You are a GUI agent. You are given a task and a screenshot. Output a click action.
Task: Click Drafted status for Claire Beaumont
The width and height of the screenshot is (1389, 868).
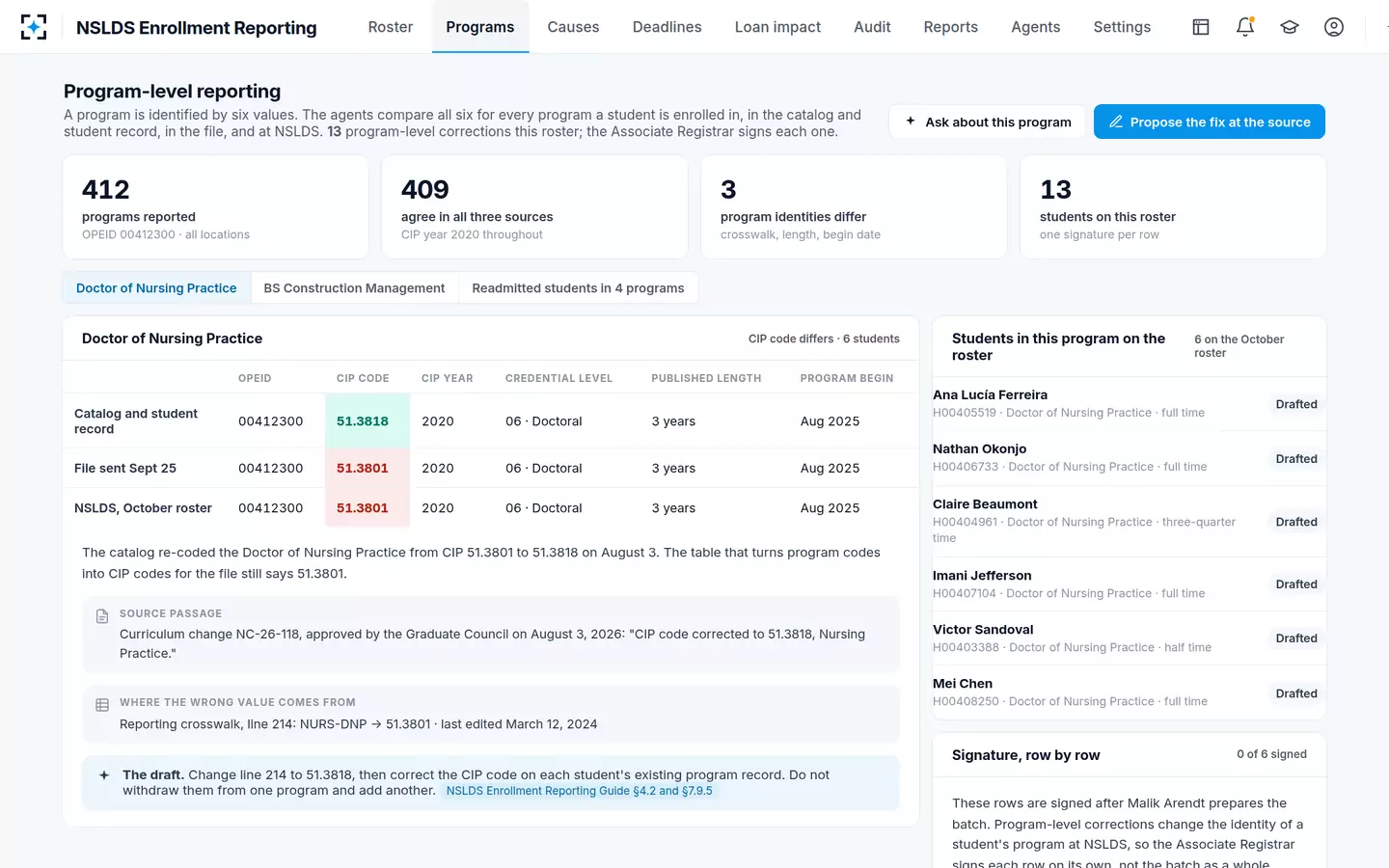1296,522
